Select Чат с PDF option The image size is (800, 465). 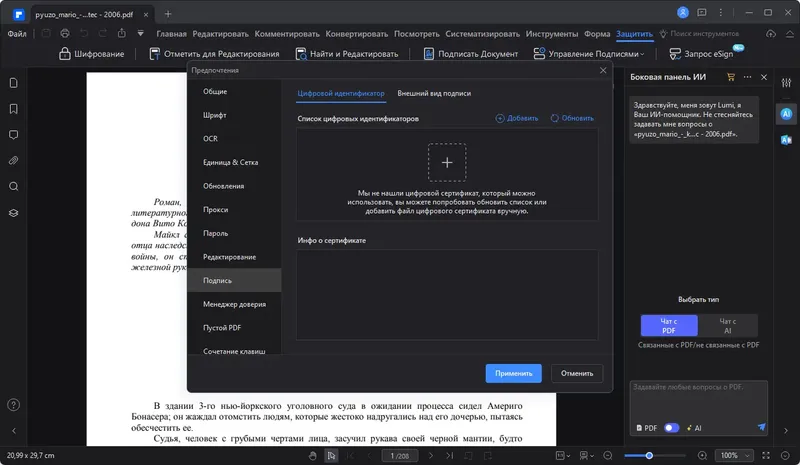(x=669, y=326)
